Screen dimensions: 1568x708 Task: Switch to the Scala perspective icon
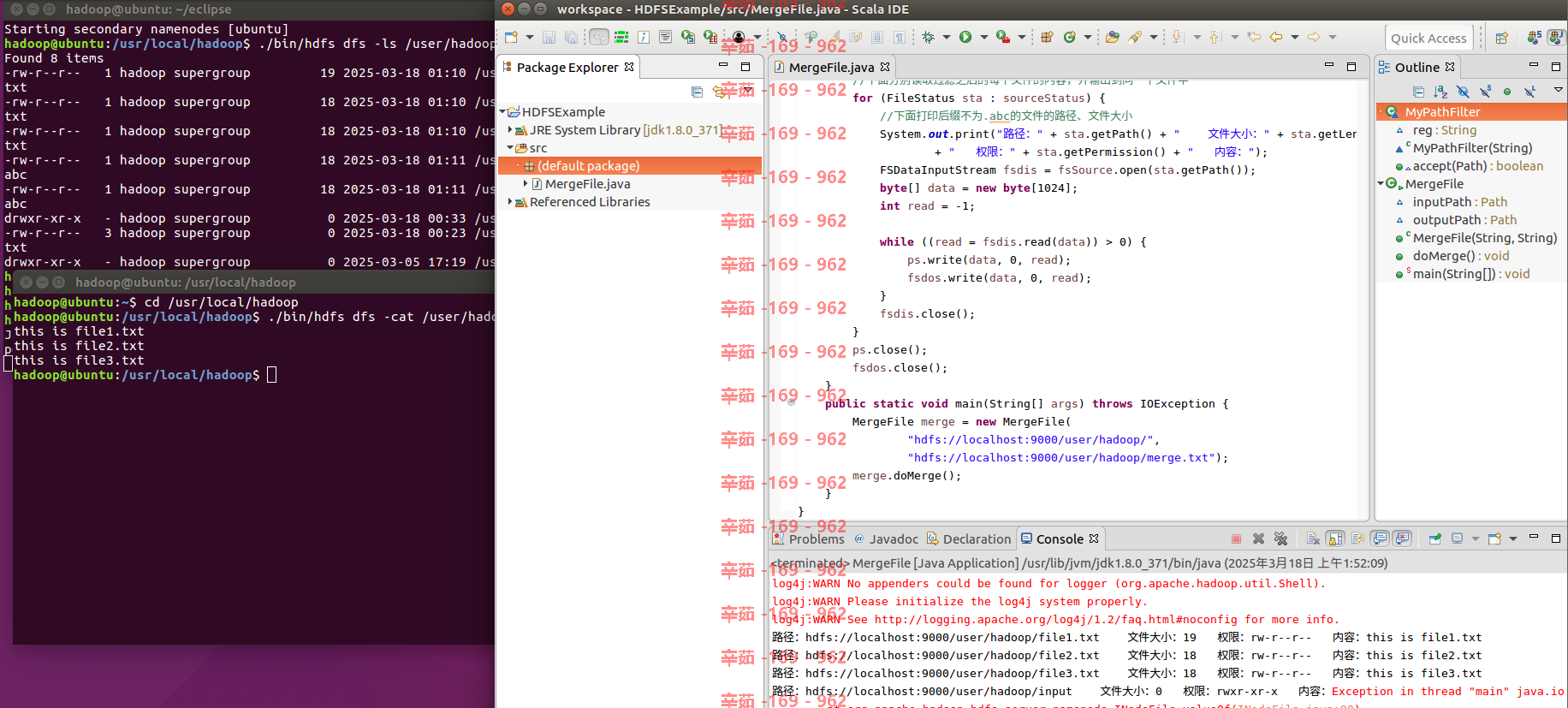pos(1534,38)
